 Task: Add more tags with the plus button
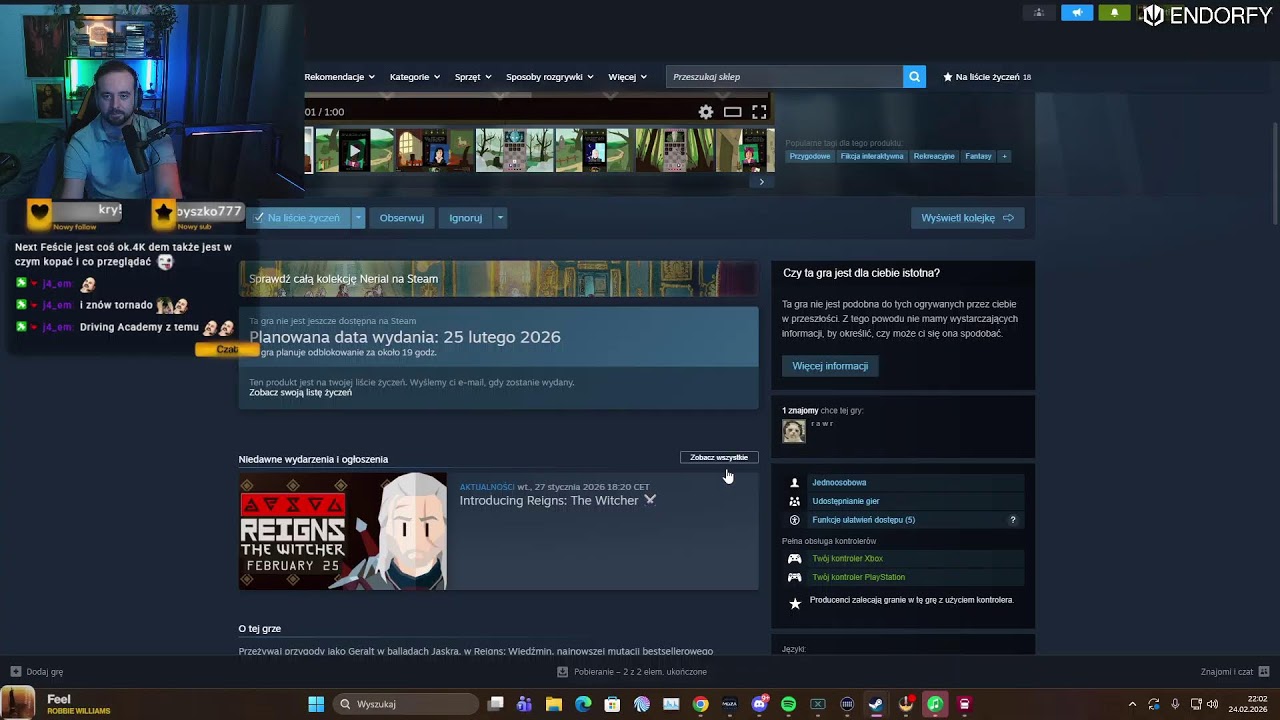click(x=1004, y=156)
